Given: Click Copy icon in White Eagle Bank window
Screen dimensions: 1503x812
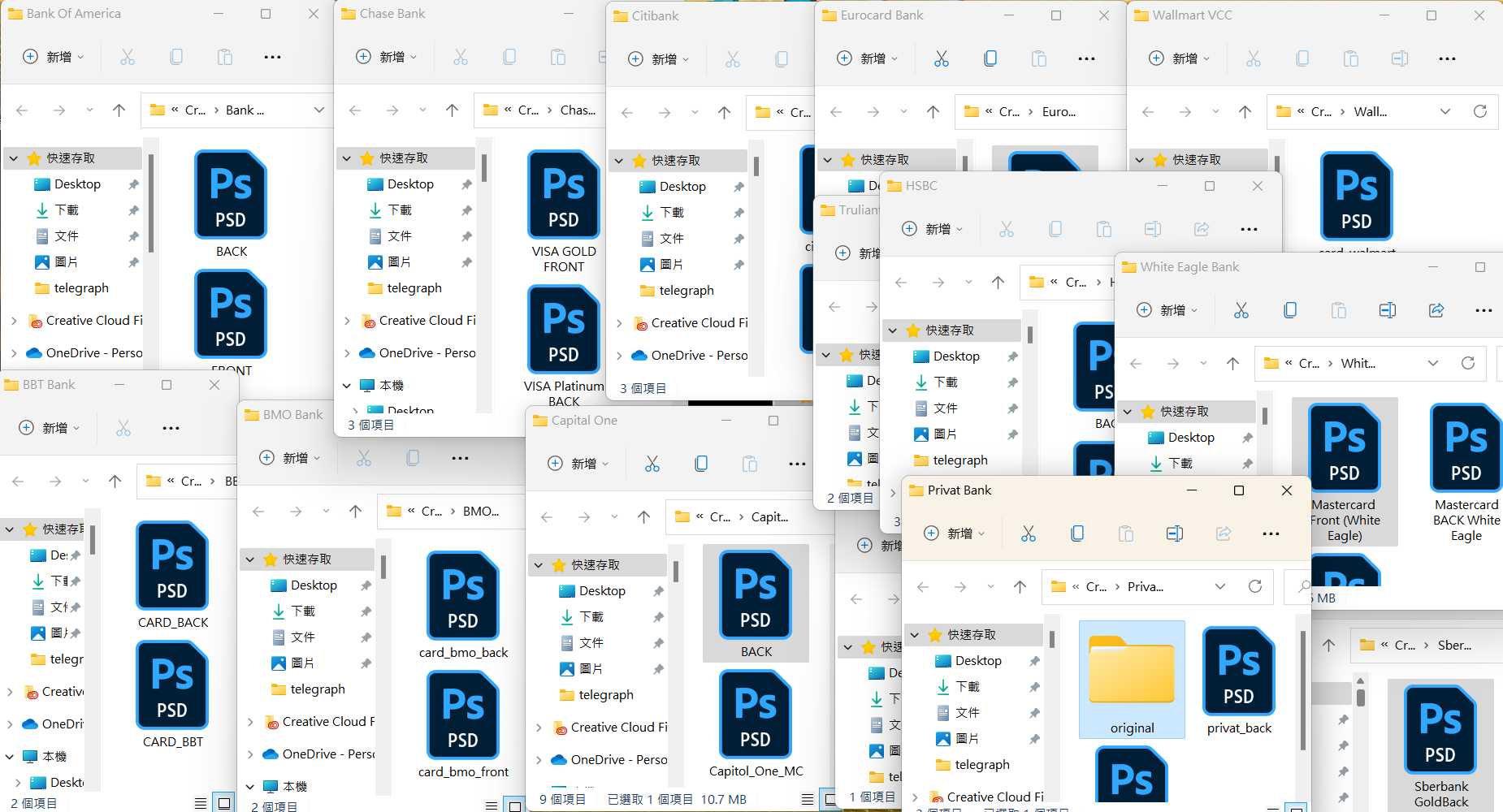Looking at the screenshot, I should tap(1290, 310).
